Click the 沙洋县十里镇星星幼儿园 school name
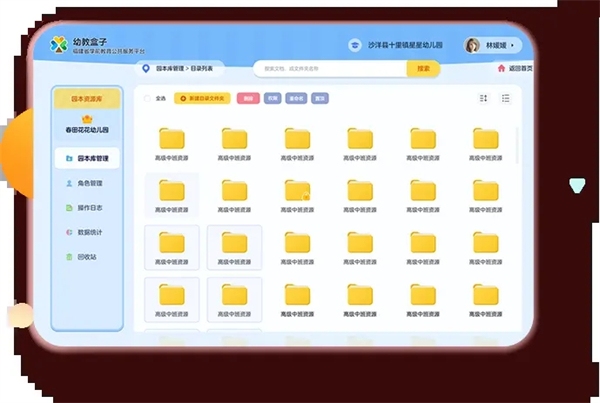Viewport: 600px width, 403px height. (x=405, y=45)
